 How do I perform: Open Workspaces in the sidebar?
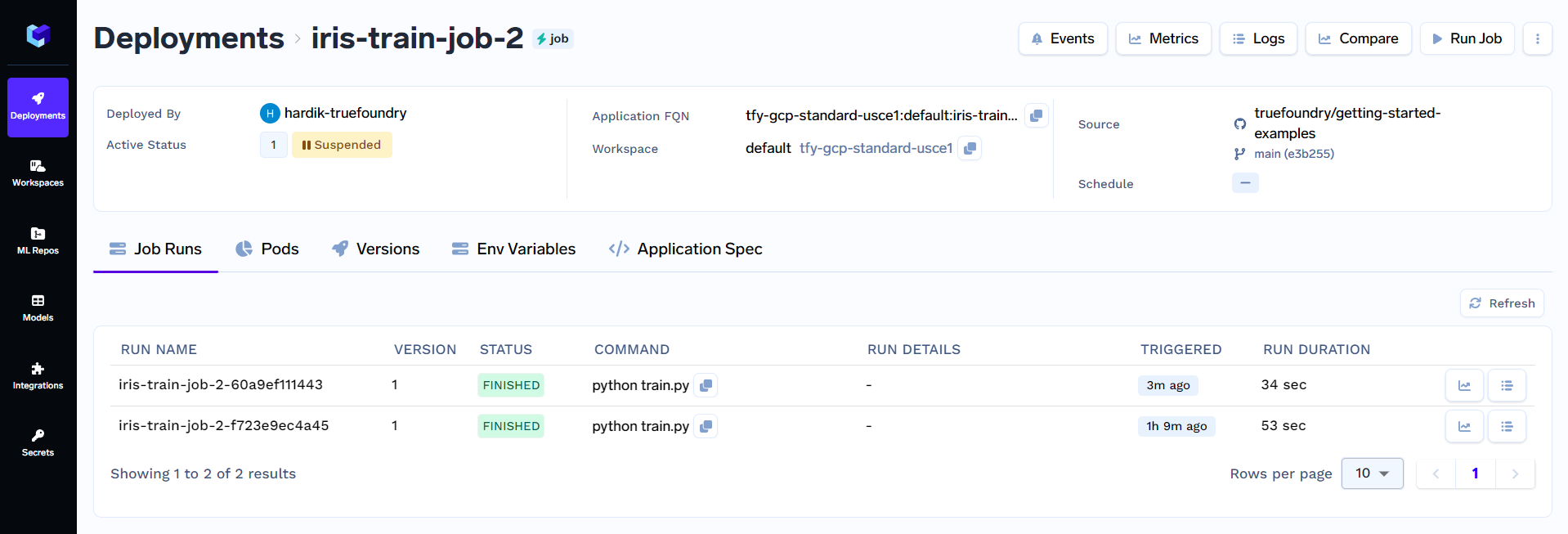(38, 174)
